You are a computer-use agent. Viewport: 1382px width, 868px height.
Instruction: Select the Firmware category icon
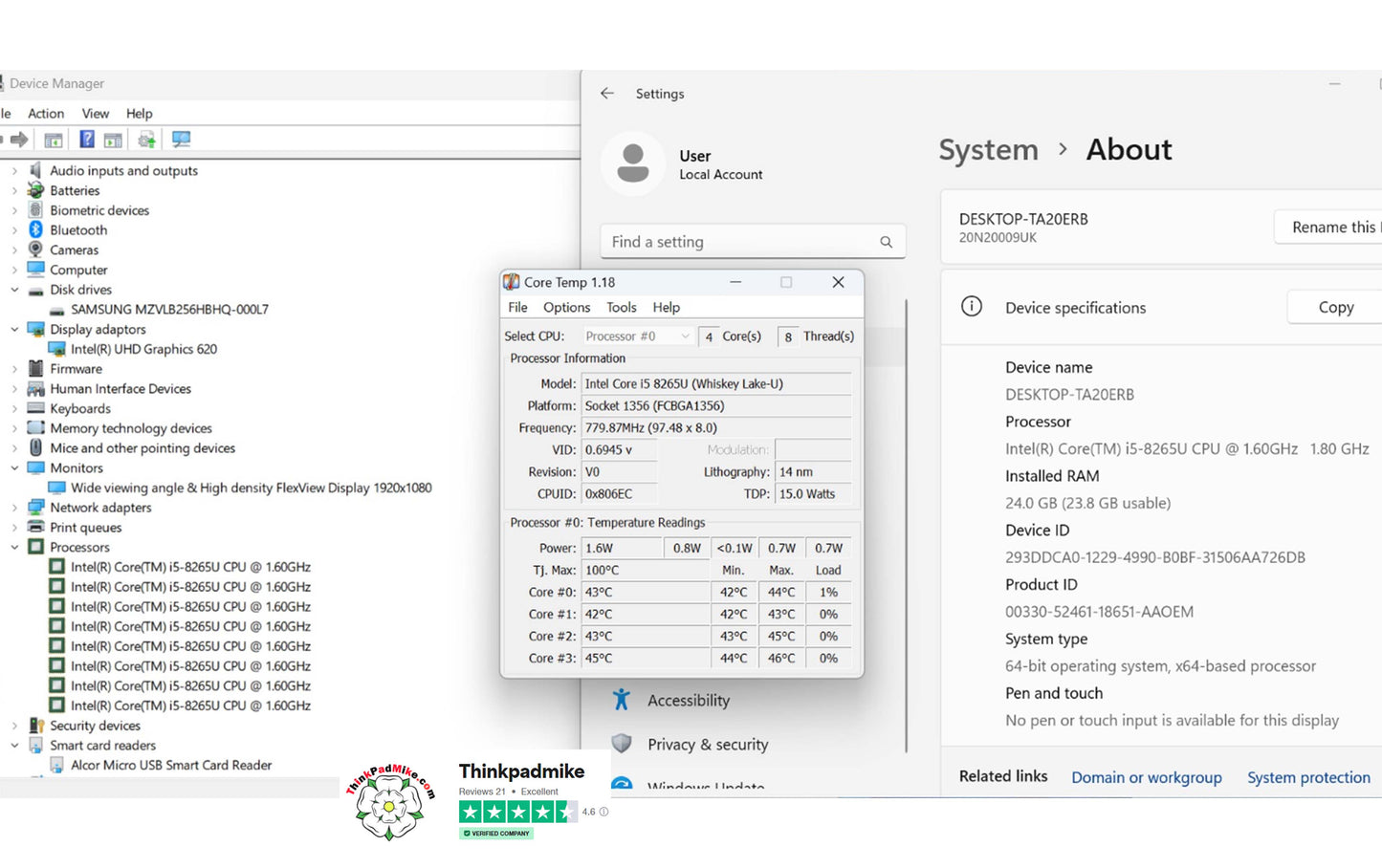tap(35, 368)
